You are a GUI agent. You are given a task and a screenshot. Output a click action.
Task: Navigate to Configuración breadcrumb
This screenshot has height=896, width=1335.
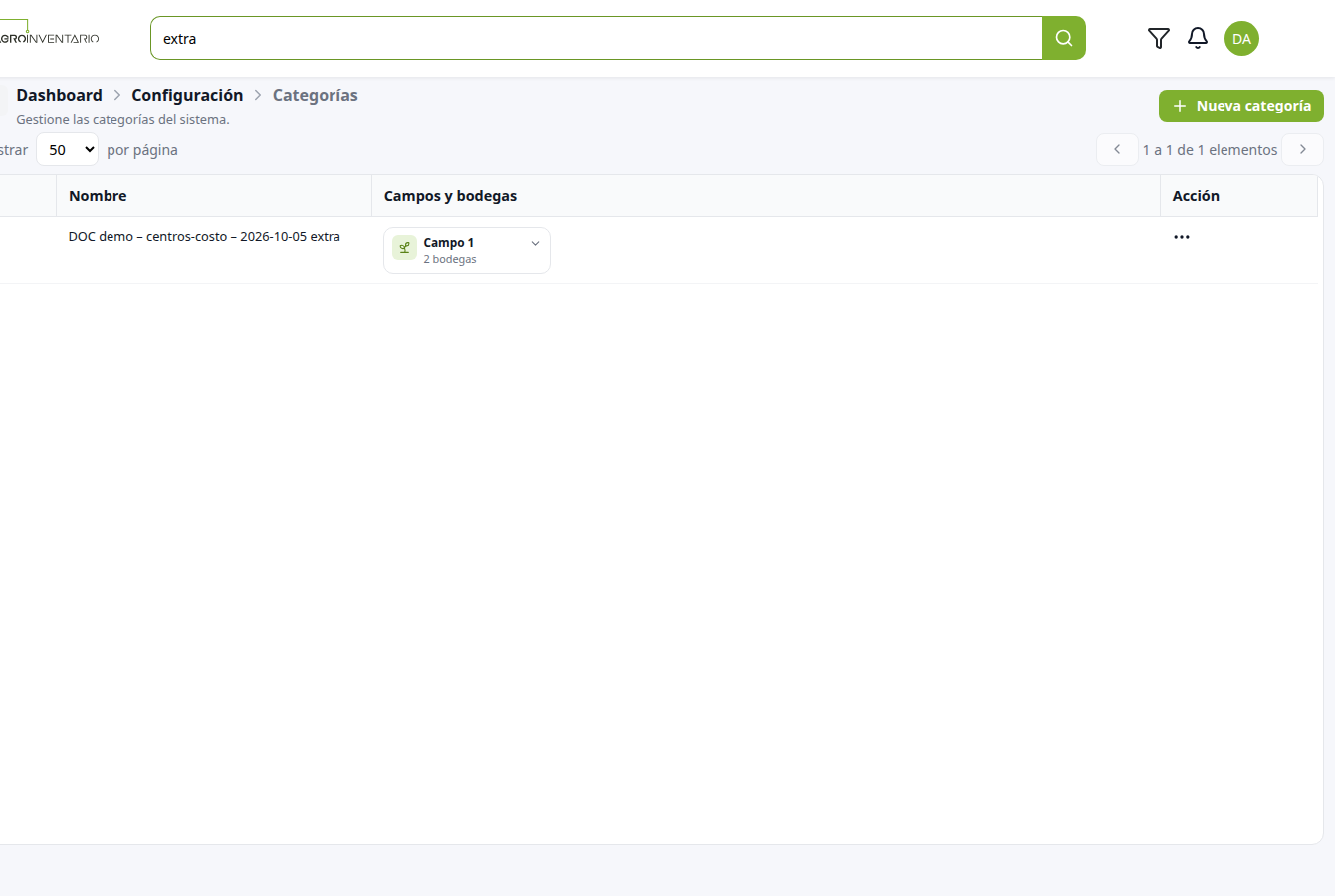(187, 95)
